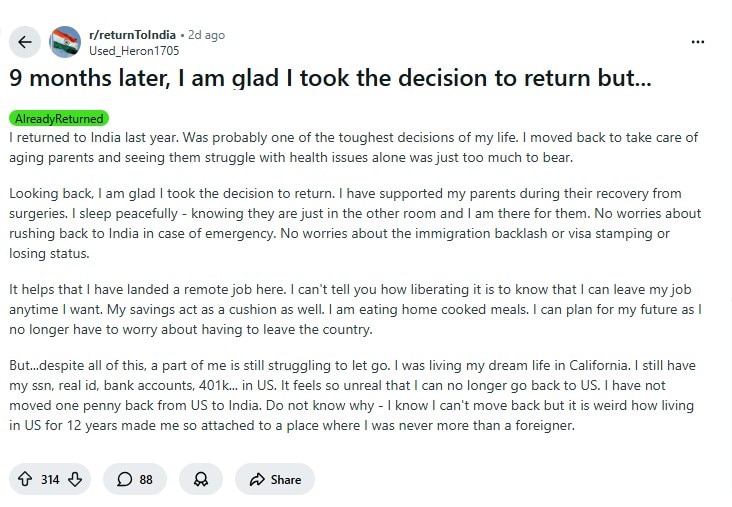
Task: Downvote the post
Action: pos(75,479)
